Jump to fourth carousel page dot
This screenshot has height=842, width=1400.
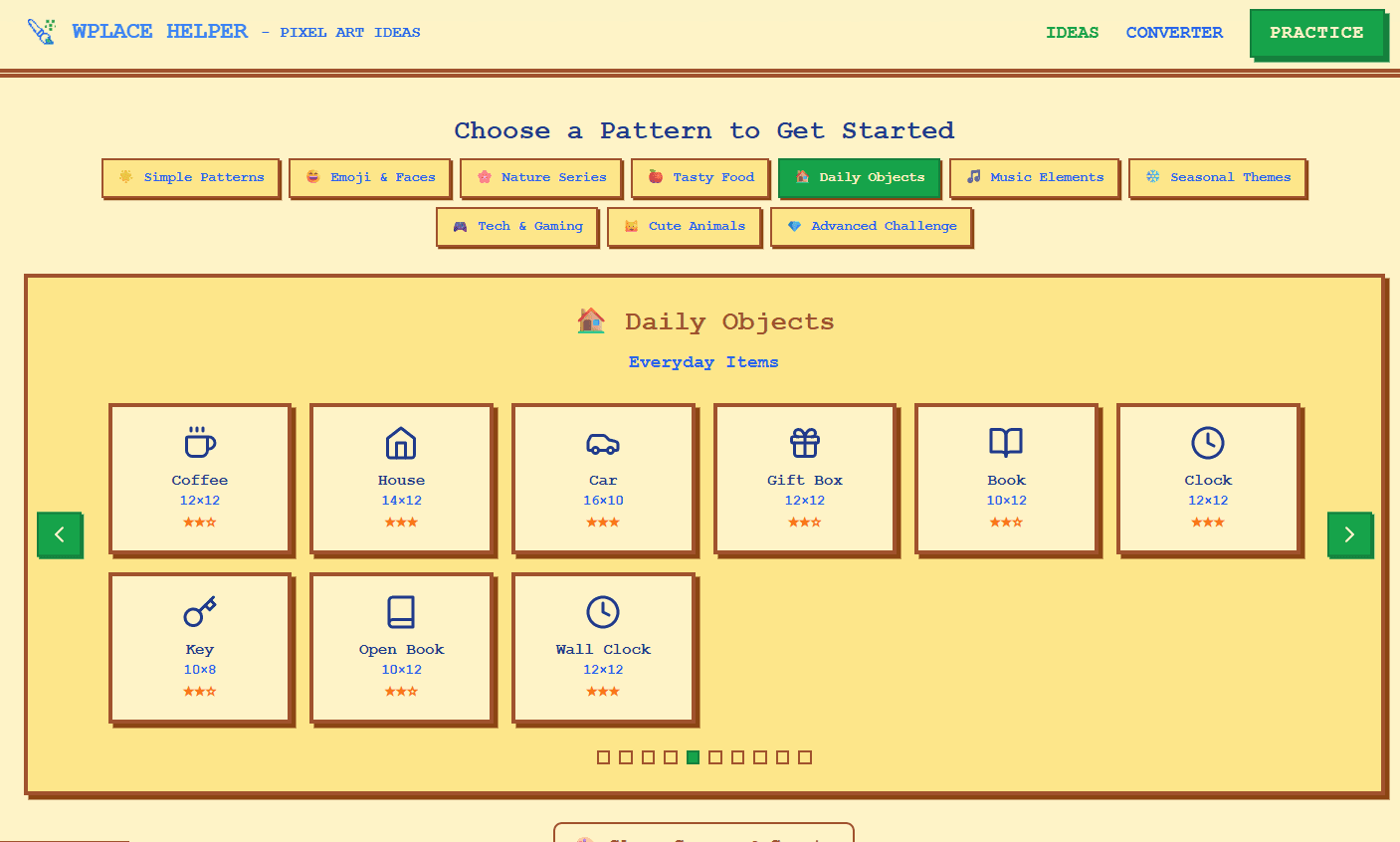671,757
